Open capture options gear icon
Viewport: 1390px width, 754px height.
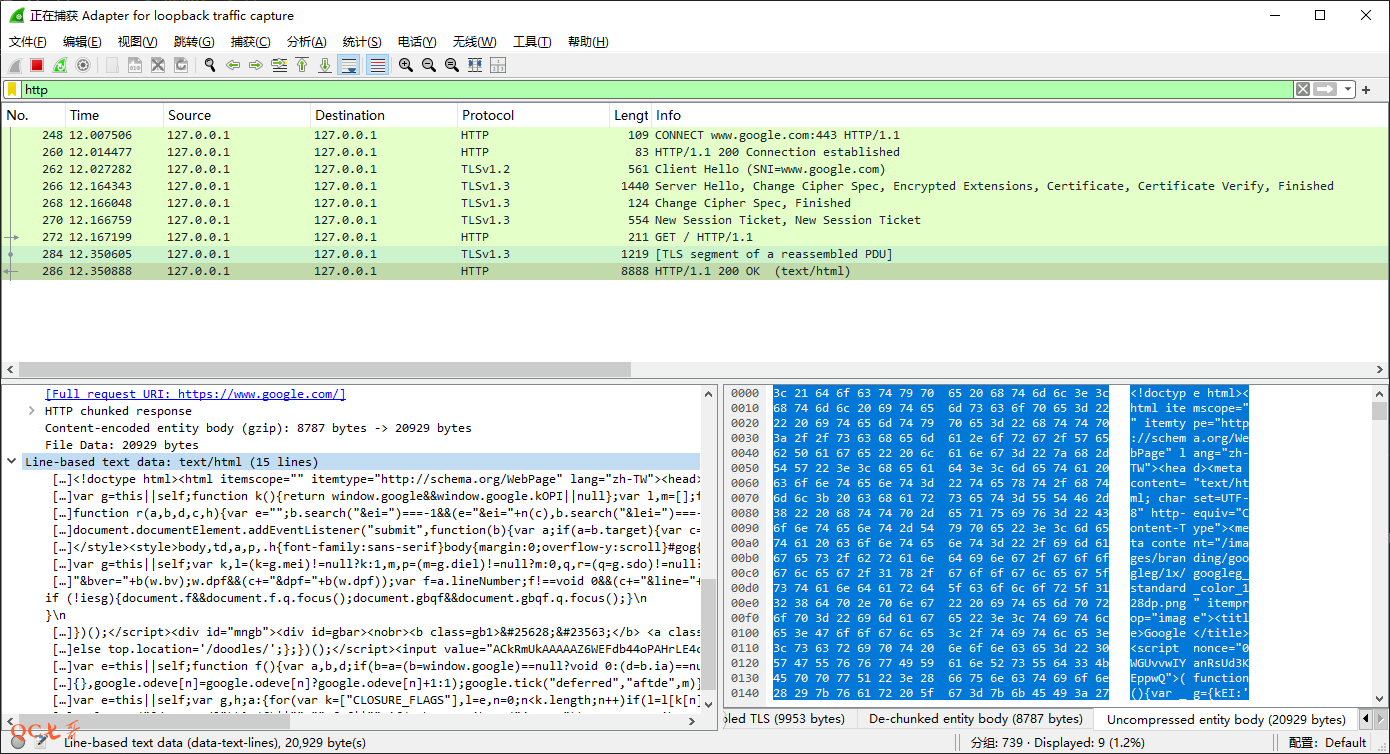[83, 65]
